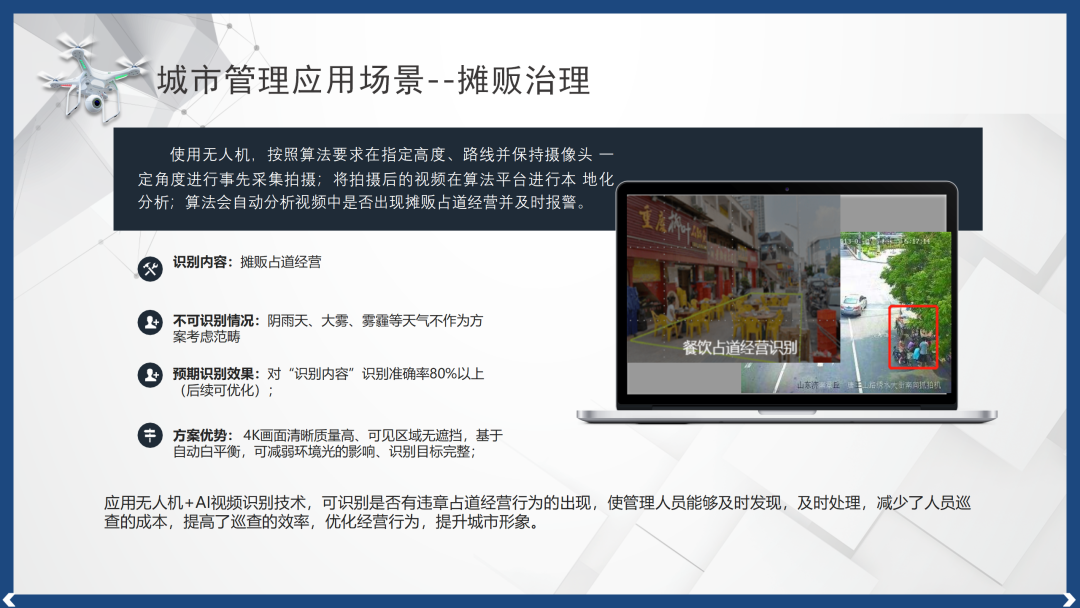Select the signpost icon beside 方案优势
1080x608 pixels.
[150, 436]
